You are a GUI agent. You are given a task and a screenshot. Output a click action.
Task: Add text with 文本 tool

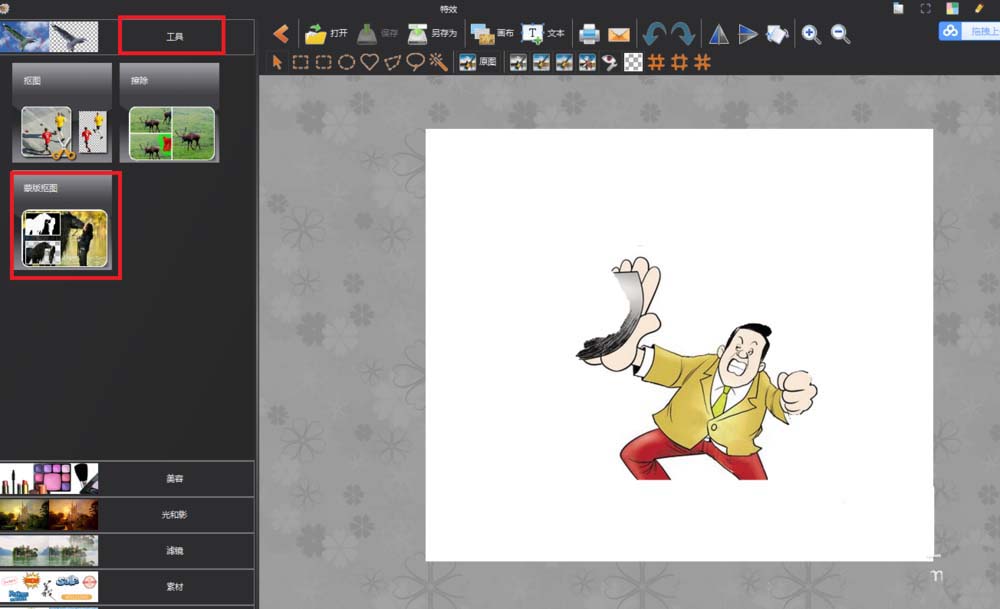[543, 33]
